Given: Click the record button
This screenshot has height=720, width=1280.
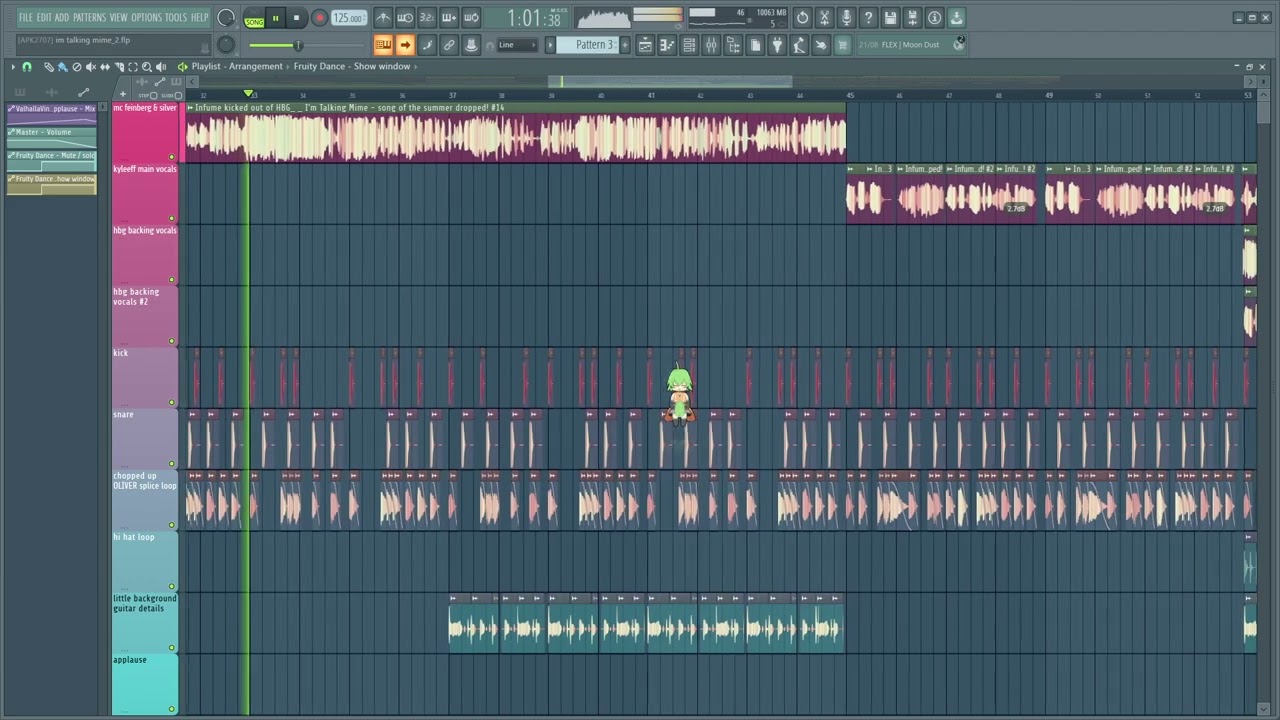Looking at the screenshot, I should click(319, 18).
